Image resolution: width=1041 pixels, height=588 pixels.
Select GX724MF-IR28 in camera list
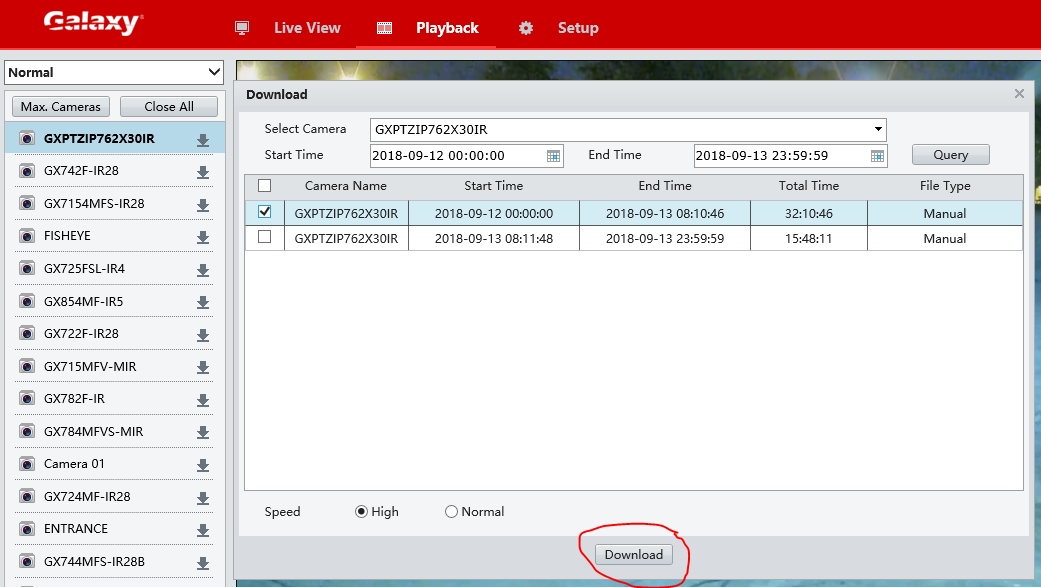87,496
